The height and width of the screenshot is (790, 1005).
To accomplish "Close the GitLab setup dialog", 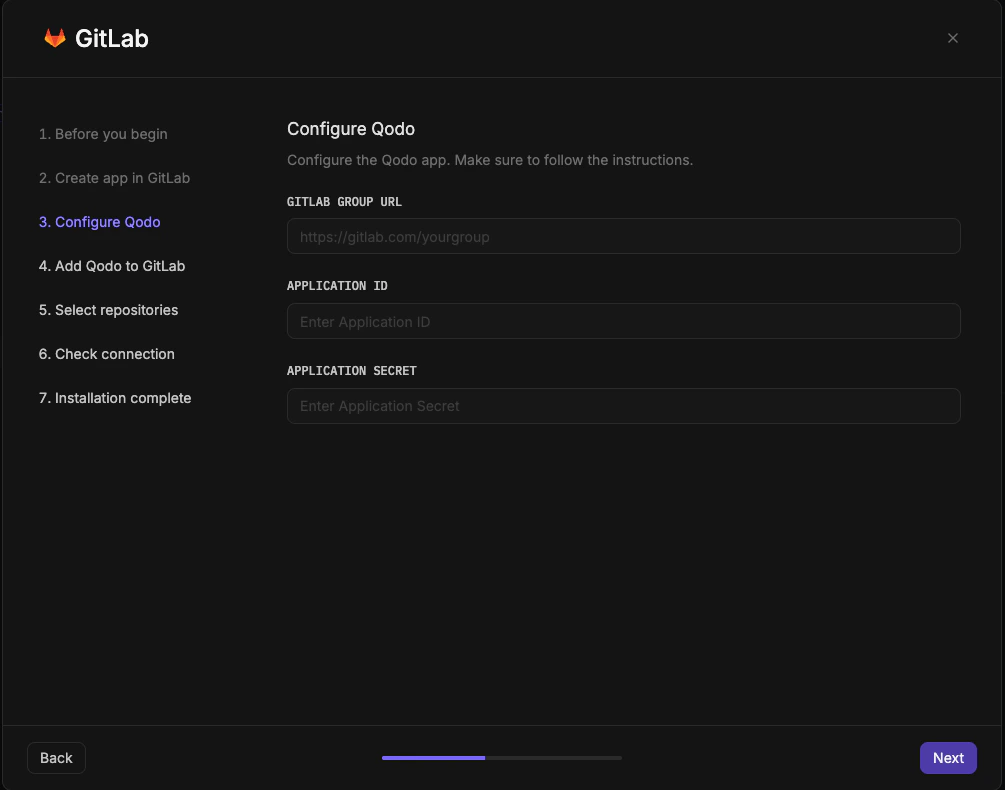I will coord(952,38).
